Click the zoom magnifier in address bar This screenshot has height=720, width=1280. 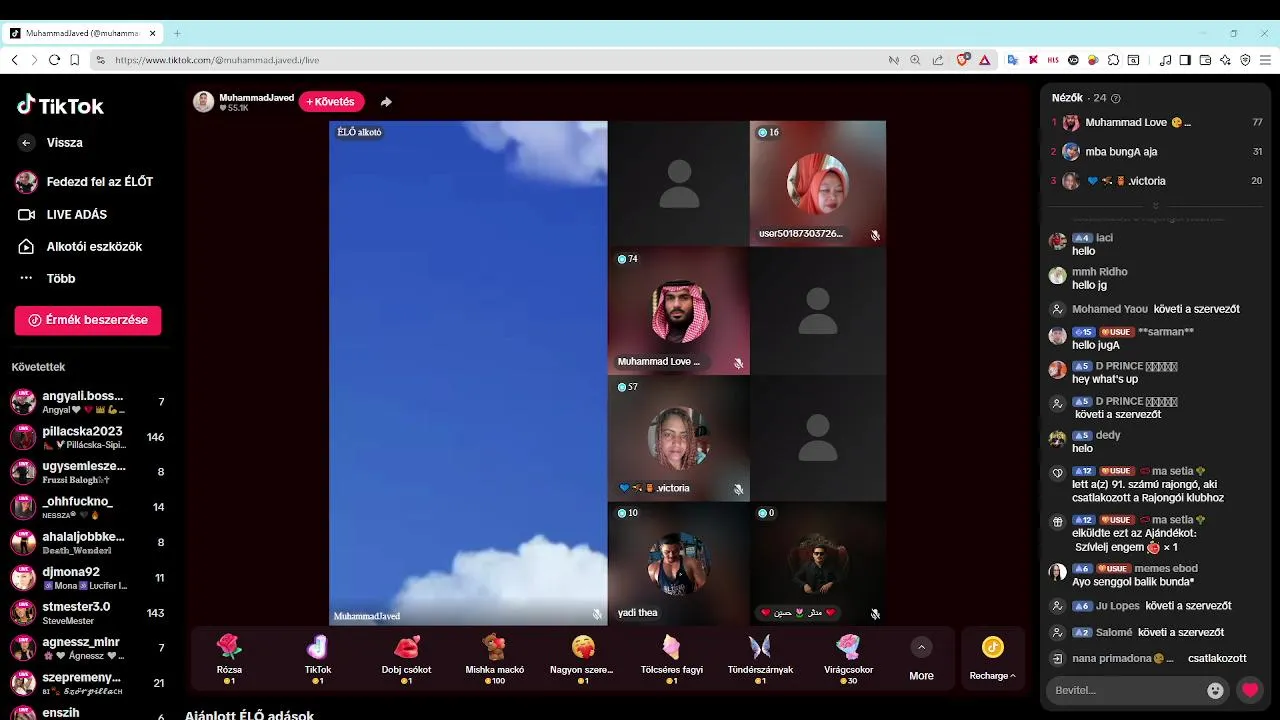click(915, 60)
